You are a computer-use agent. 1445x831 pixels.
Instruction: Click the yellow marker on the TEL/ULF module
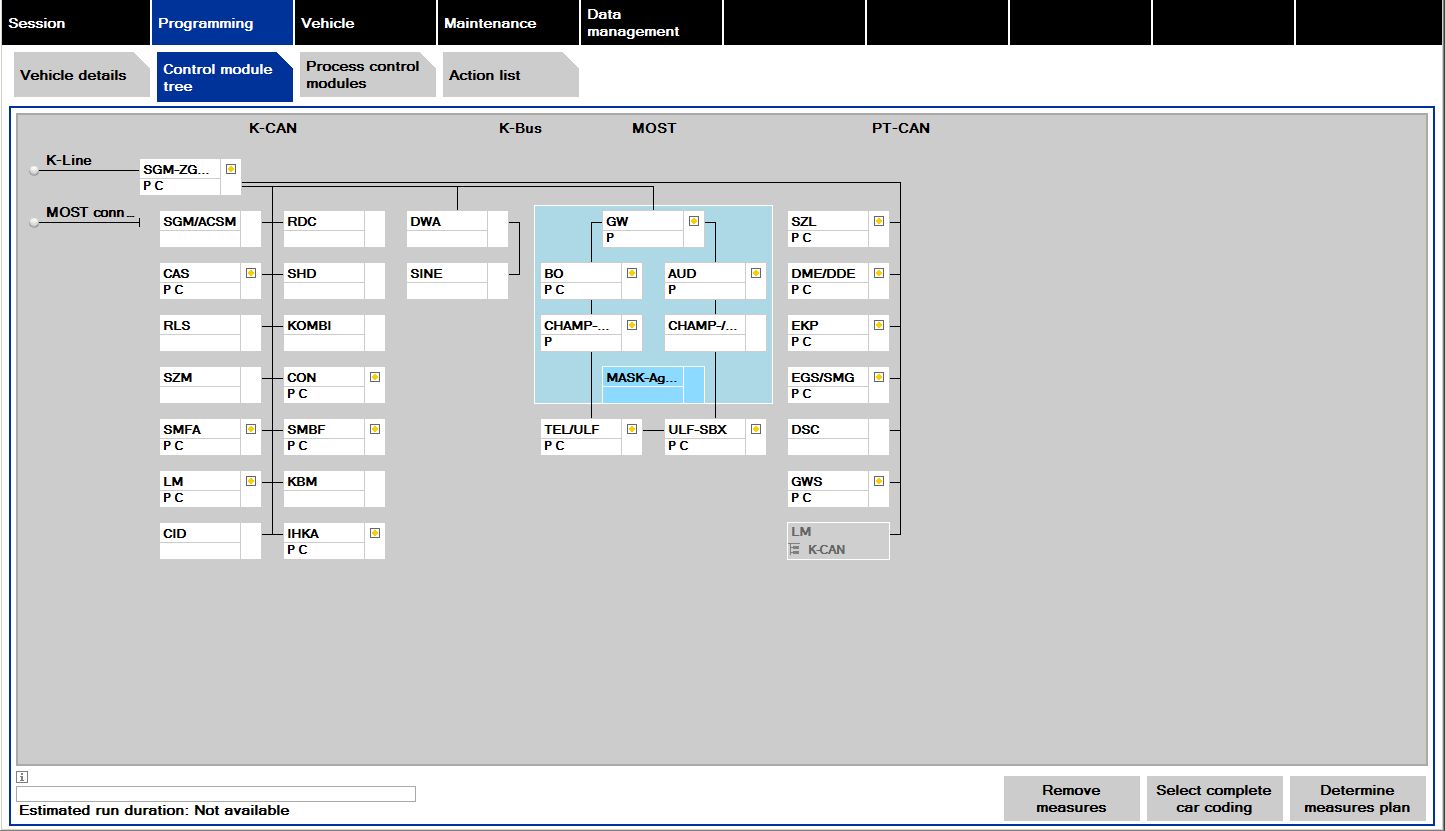click(632, 429)
